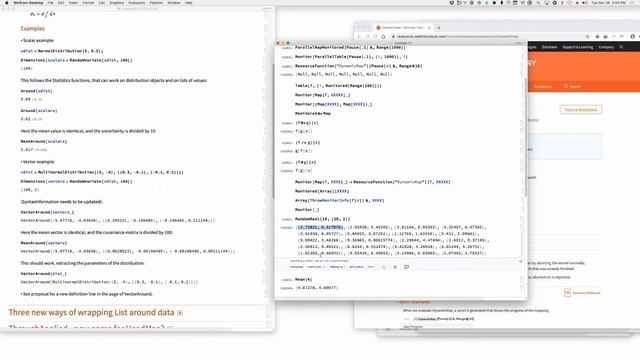Click the vertical scrollbar of front notebook
This screenshot has width=640, height=360.
[525, 137]
